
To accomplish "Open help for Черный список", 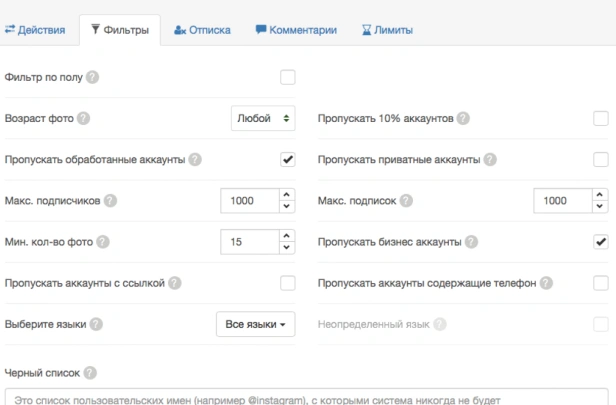I will point(90,373).
